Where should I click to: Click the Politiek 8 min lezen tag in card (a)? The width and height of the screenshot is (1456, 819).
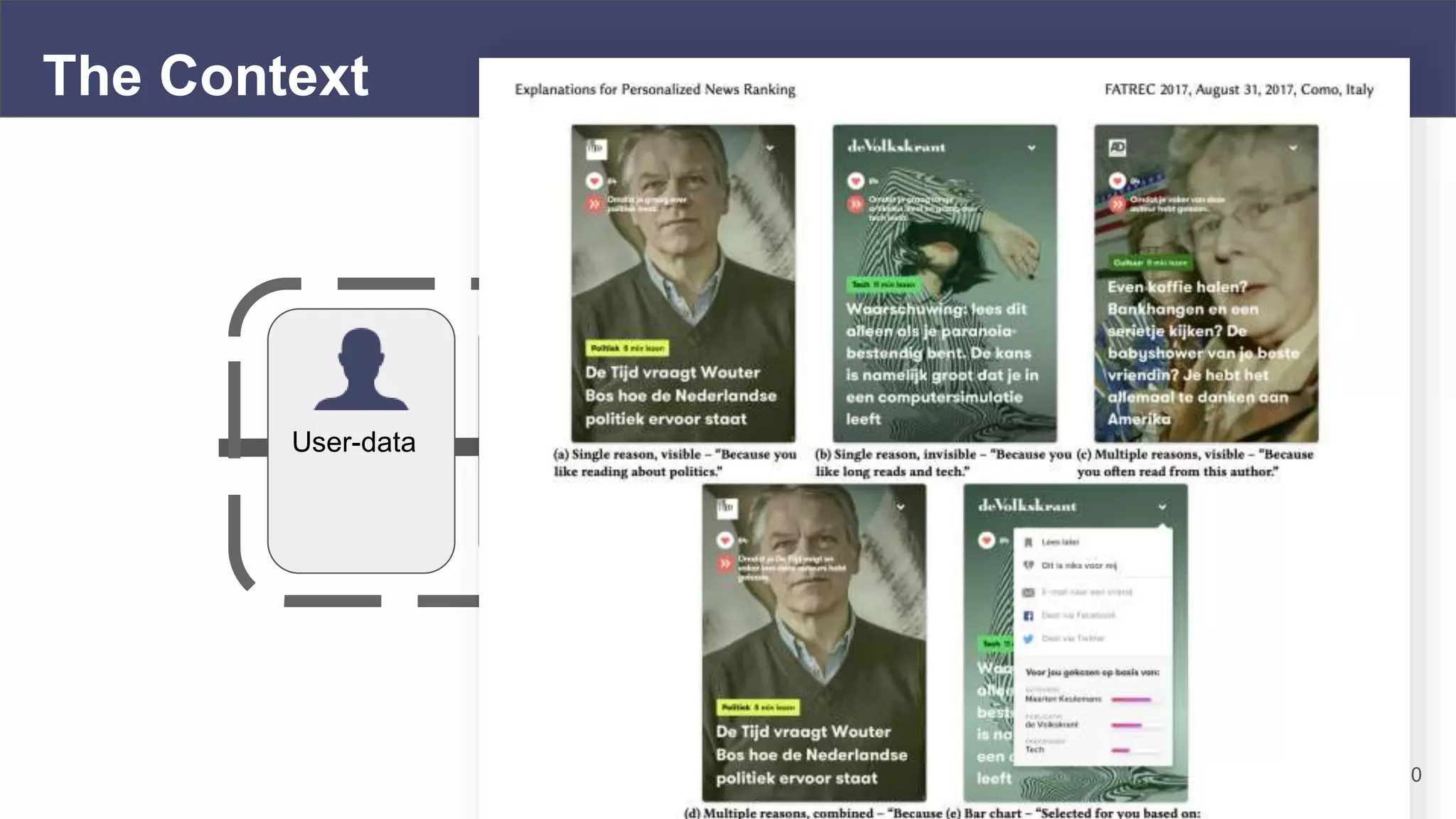click(x=628, y=348)
